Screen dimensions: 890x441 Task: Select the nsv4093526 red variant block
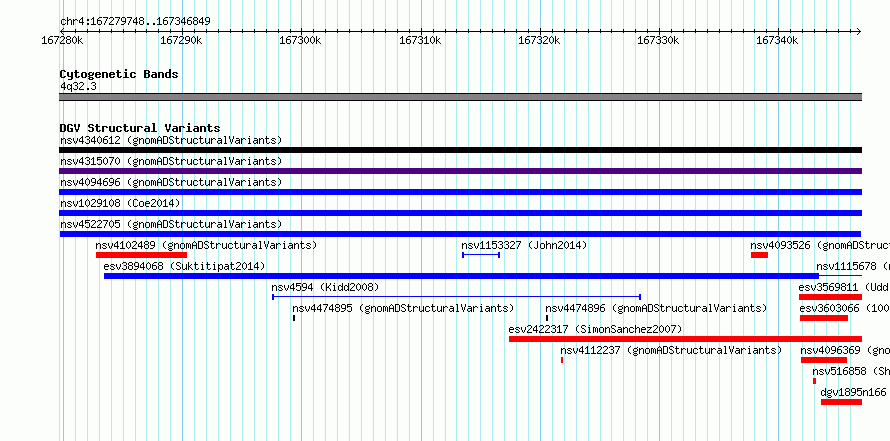point(759,255)
